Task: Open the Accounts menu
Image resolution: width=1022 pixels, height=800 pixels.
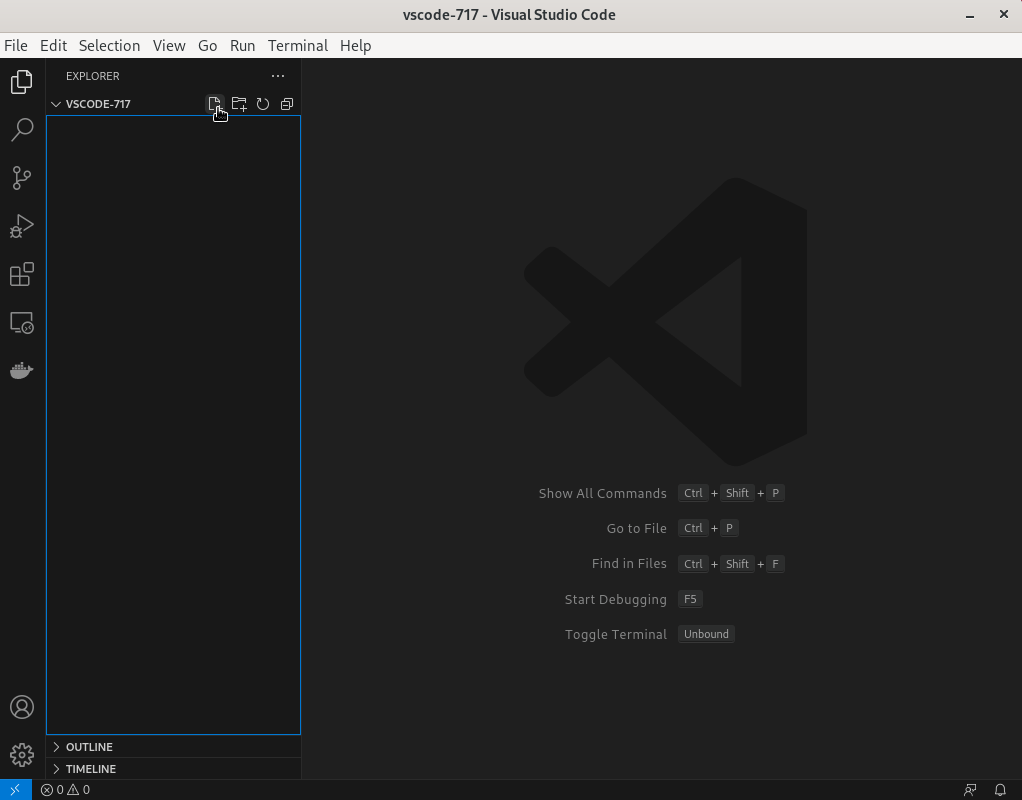Action: 22,707
